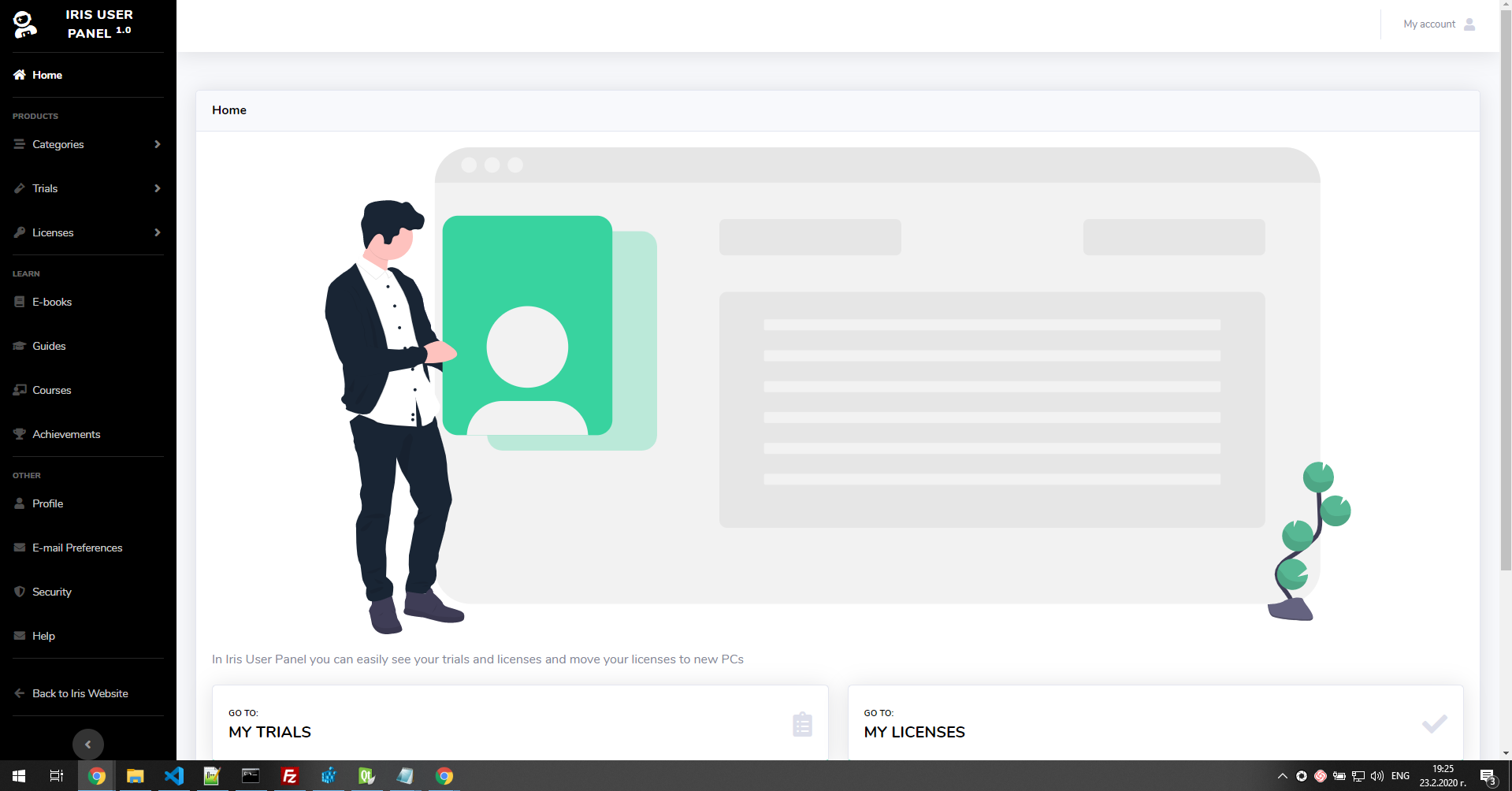Open FileZilla from the taskbar
The width and height of the screenshot is (1512, 791).
290,776
